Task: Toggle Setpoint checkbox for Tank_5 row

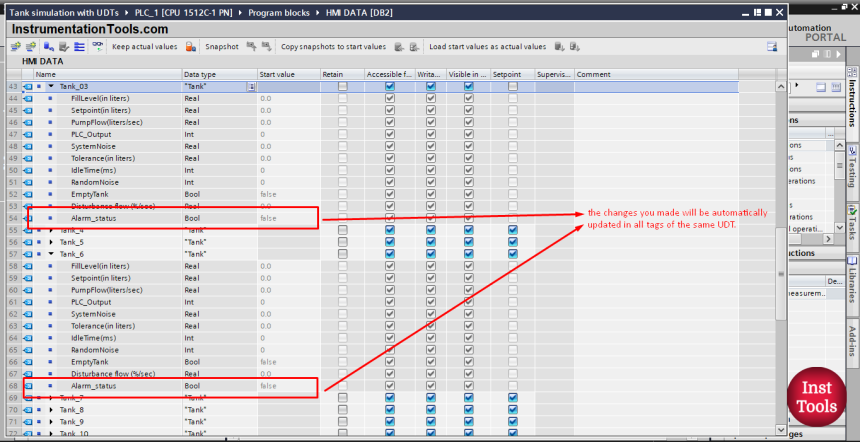Action: [513, 242]
